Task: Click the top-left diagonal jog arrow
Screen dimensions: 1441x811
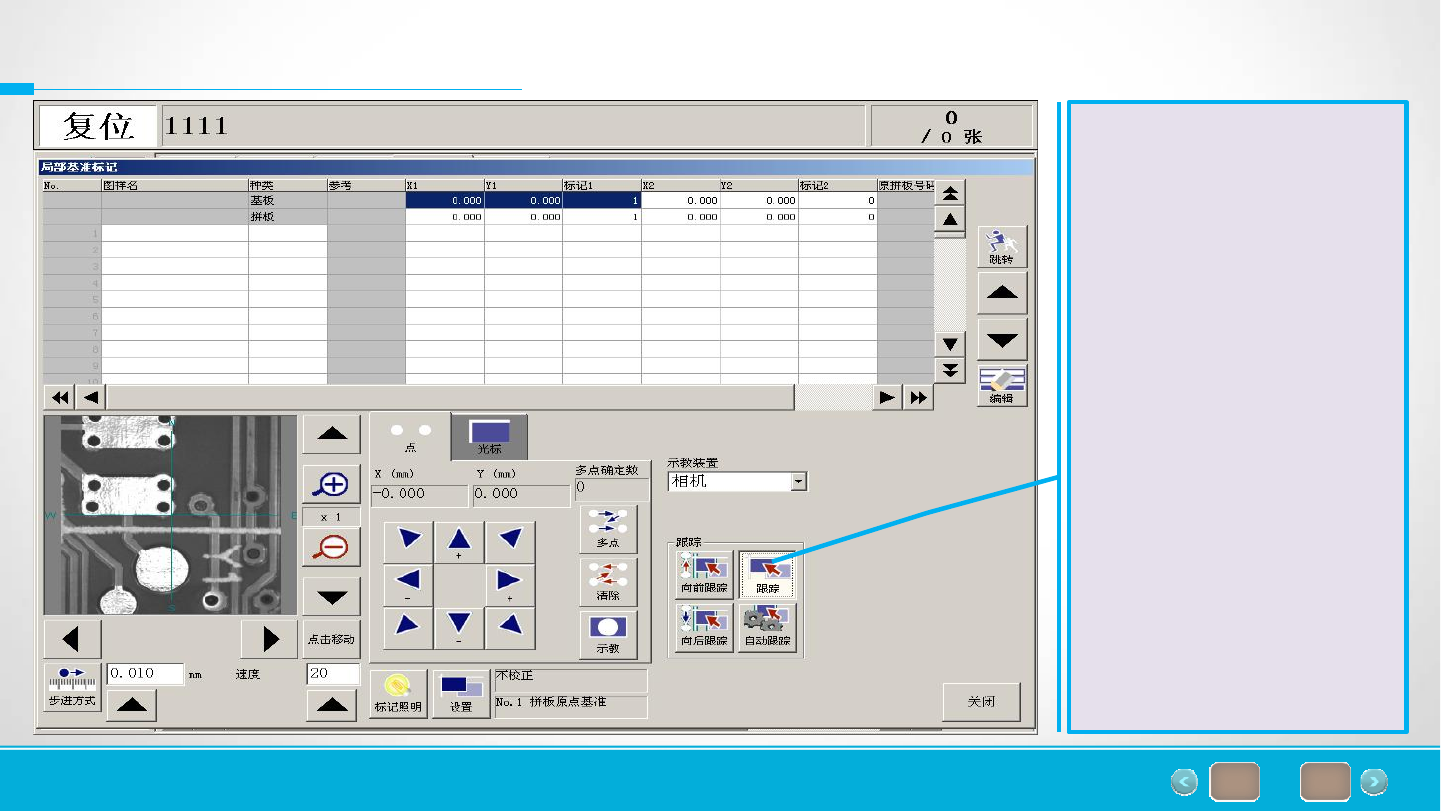Action: pyautogui.click(x=408, y=542)
